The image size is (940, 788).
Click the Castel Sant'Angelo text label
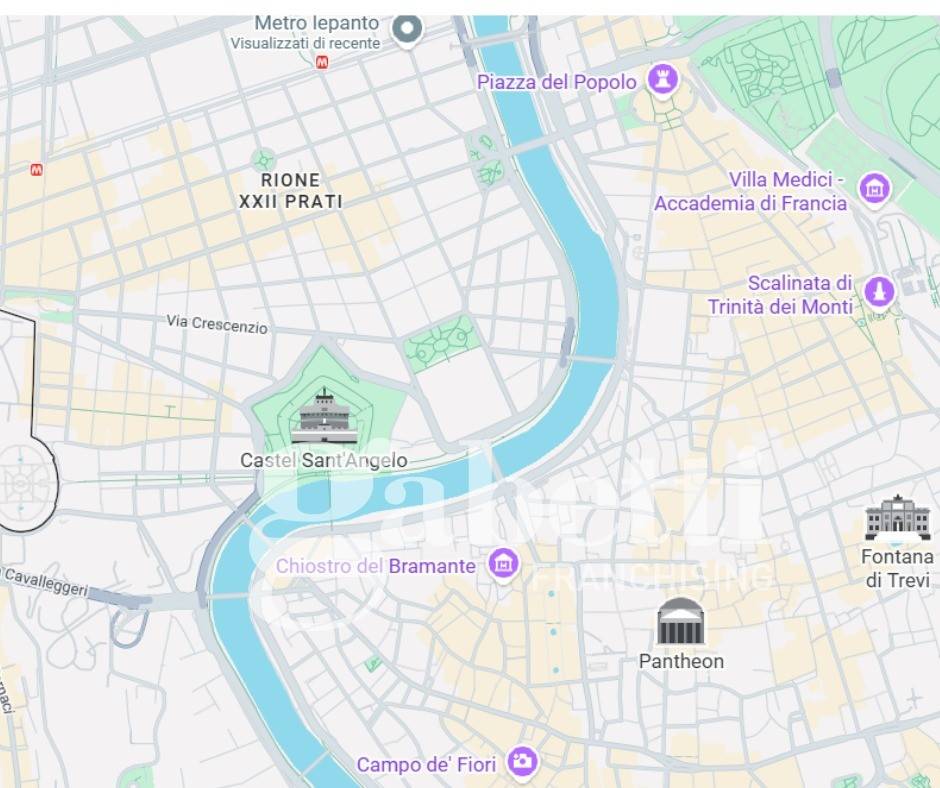coord(324,461)
